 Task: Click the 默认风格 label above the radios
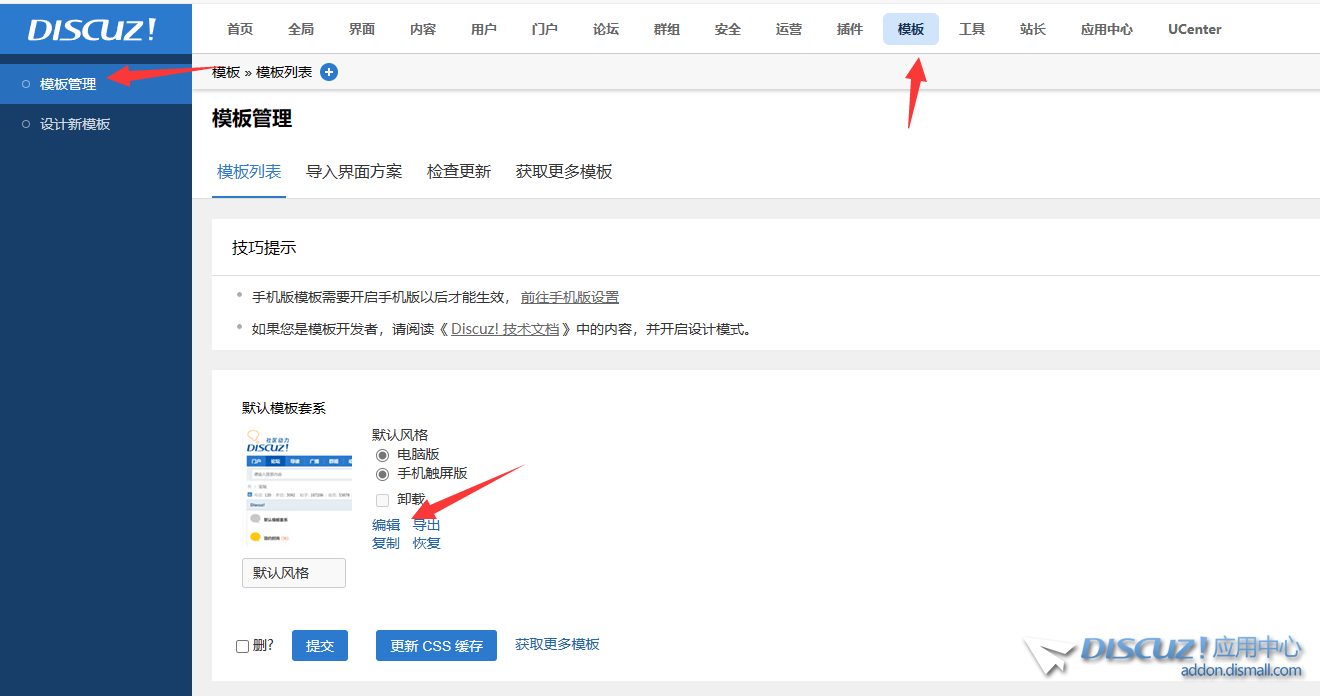point(400,435)
